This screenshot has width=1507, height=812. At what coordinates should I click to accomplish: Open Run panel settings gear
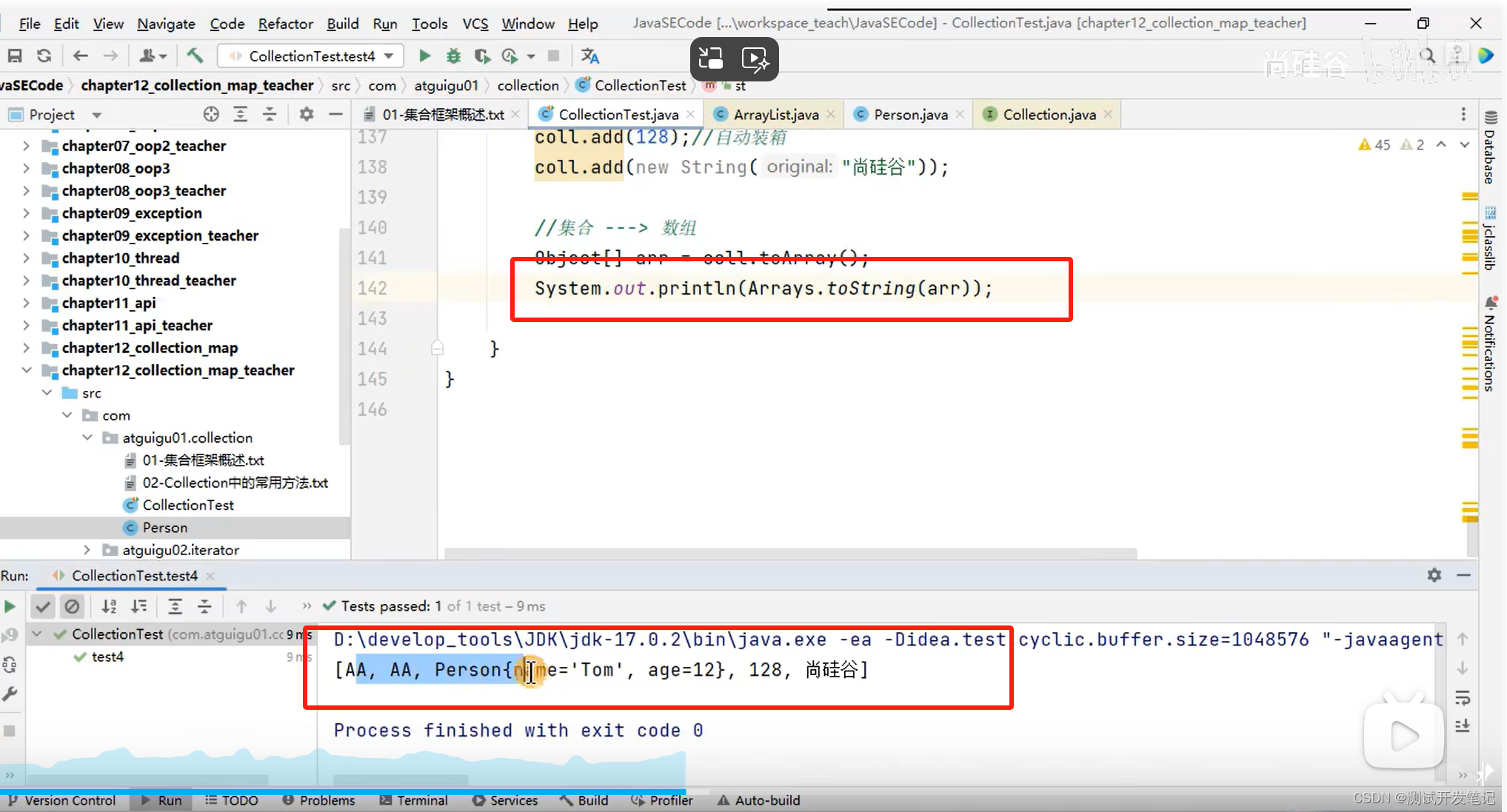click(x=1434, y=575)
